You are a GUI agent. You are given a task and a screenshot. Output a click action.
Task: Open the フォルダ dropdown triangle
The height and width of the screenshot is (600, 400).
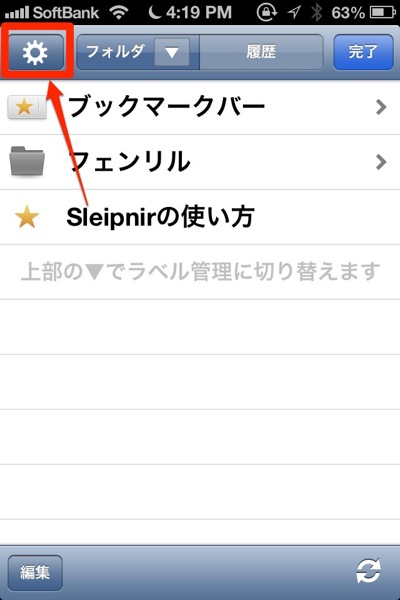point(172,52)
